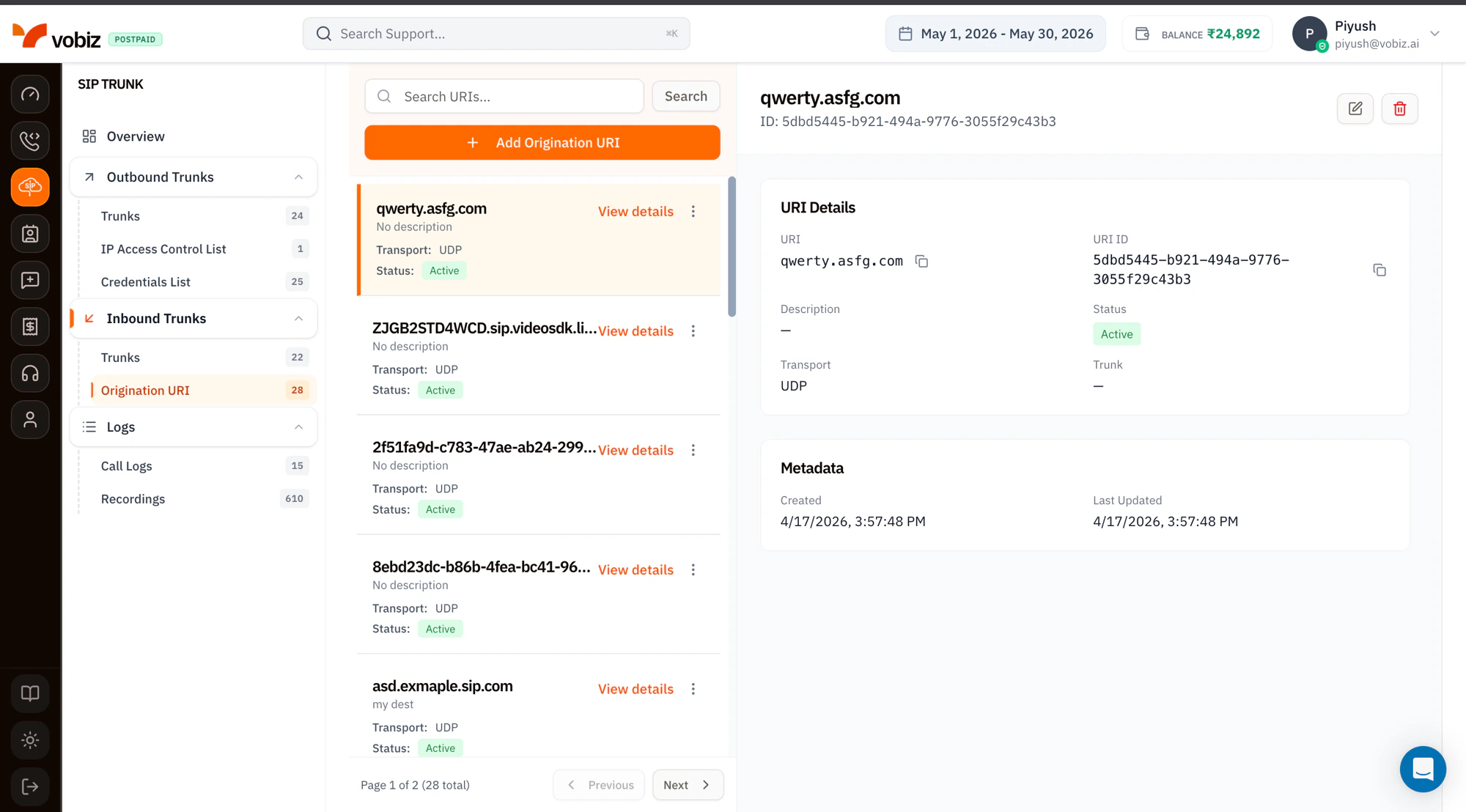Click the Search button beside URI field
Image resolution: width=1466 pixels, height=812 pixels.
coord(686,96)
